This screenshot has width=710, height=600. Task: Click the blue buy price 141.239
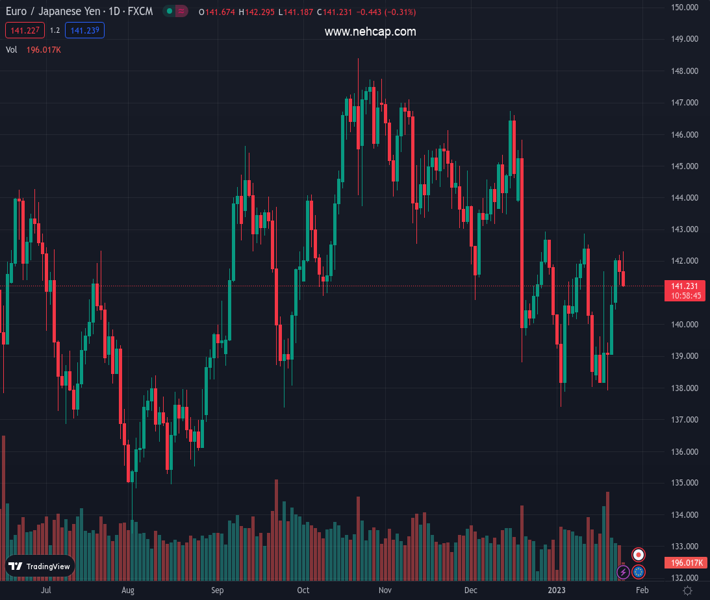coord(85,31)
